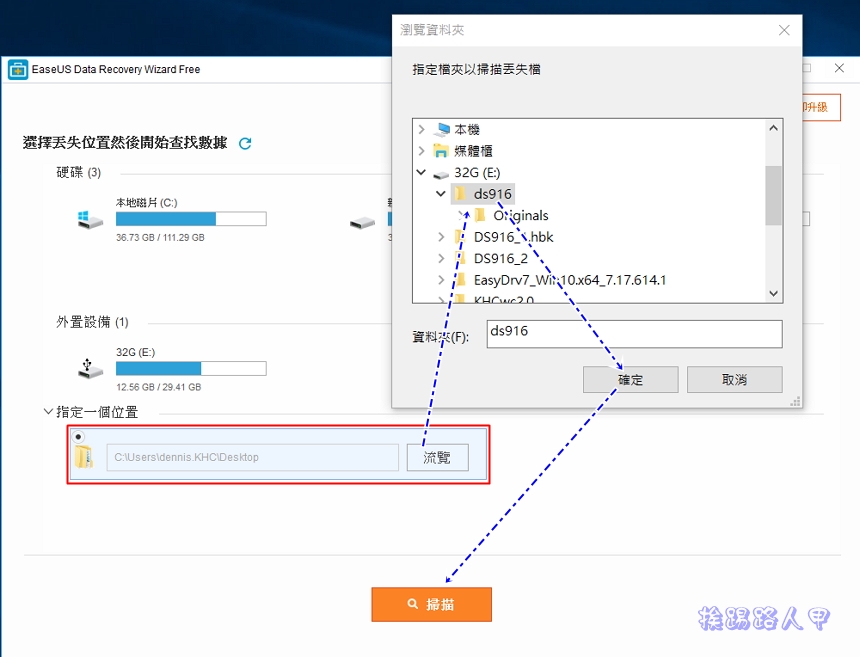Click the folder tree scrollbar down arrow

tap(773, 293)
